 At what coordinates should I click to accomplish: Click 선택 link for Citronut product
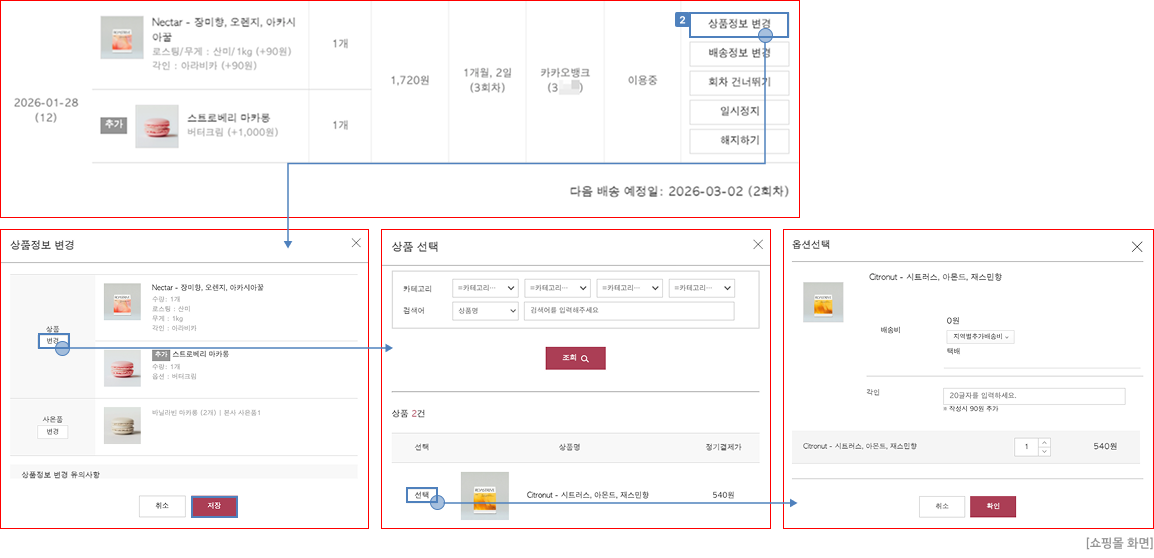click(x=421, y=495)
